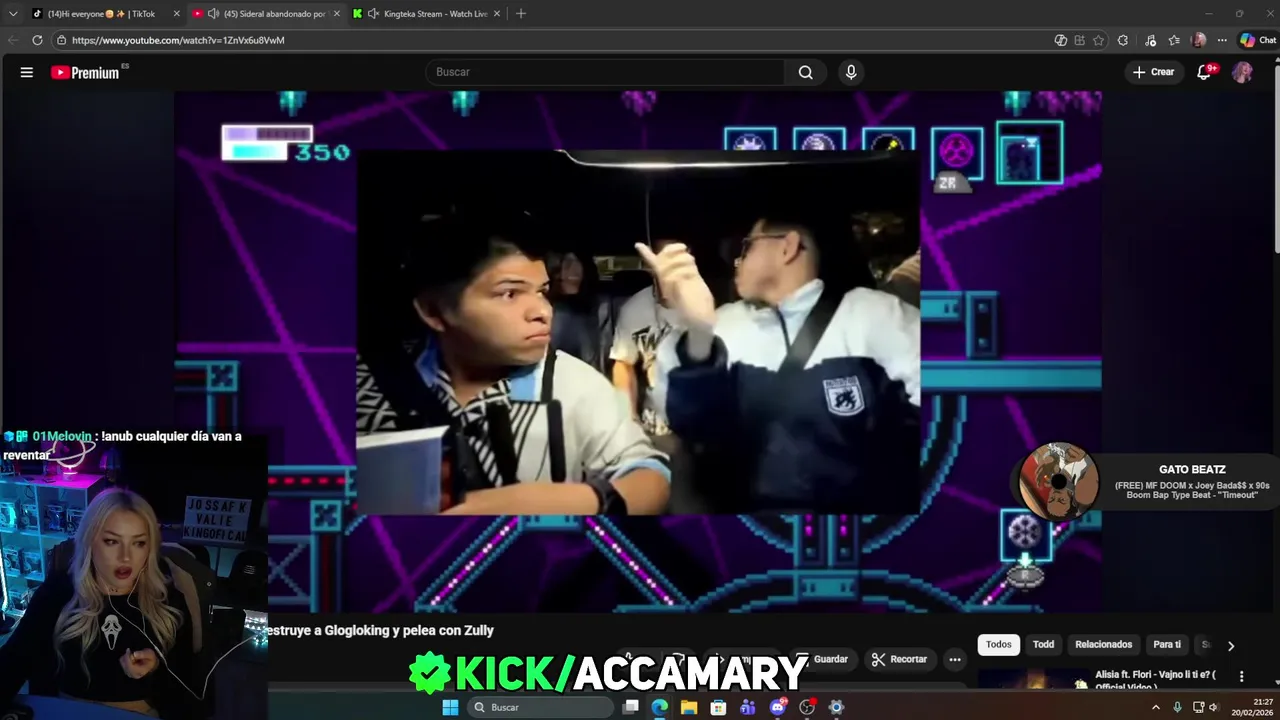Open Discord from the taskbar
This screenshot has height=720, width=1280.
click(x=778, y=707)
